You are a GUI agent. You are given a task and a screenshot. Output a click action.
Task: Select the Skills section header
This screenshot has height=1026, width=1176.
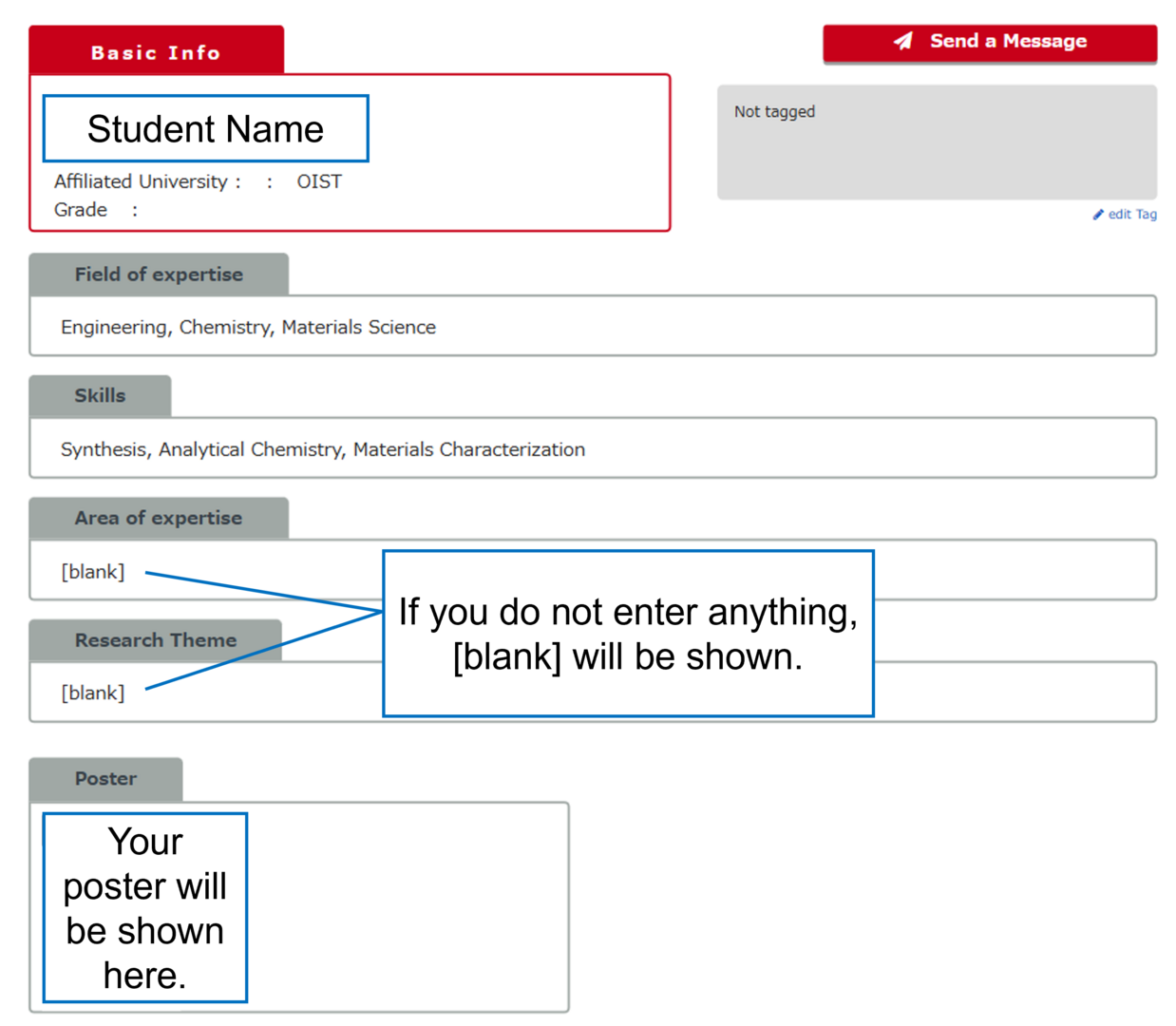100,396
